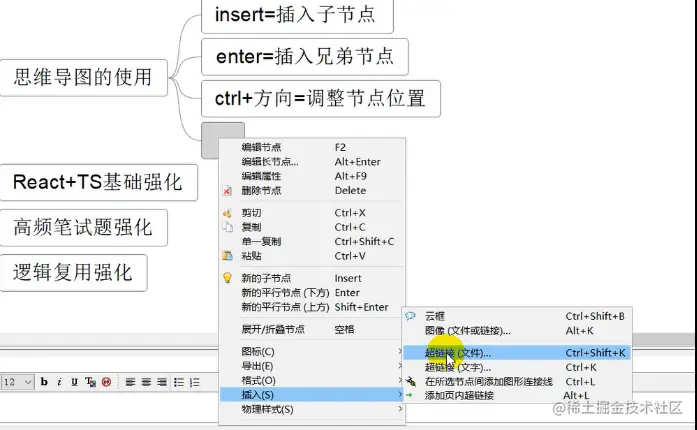Viewport: 697px width, 430px height.
Task: Click the arrow icon beside graphic connector
Action: click(x=411, y=382)
